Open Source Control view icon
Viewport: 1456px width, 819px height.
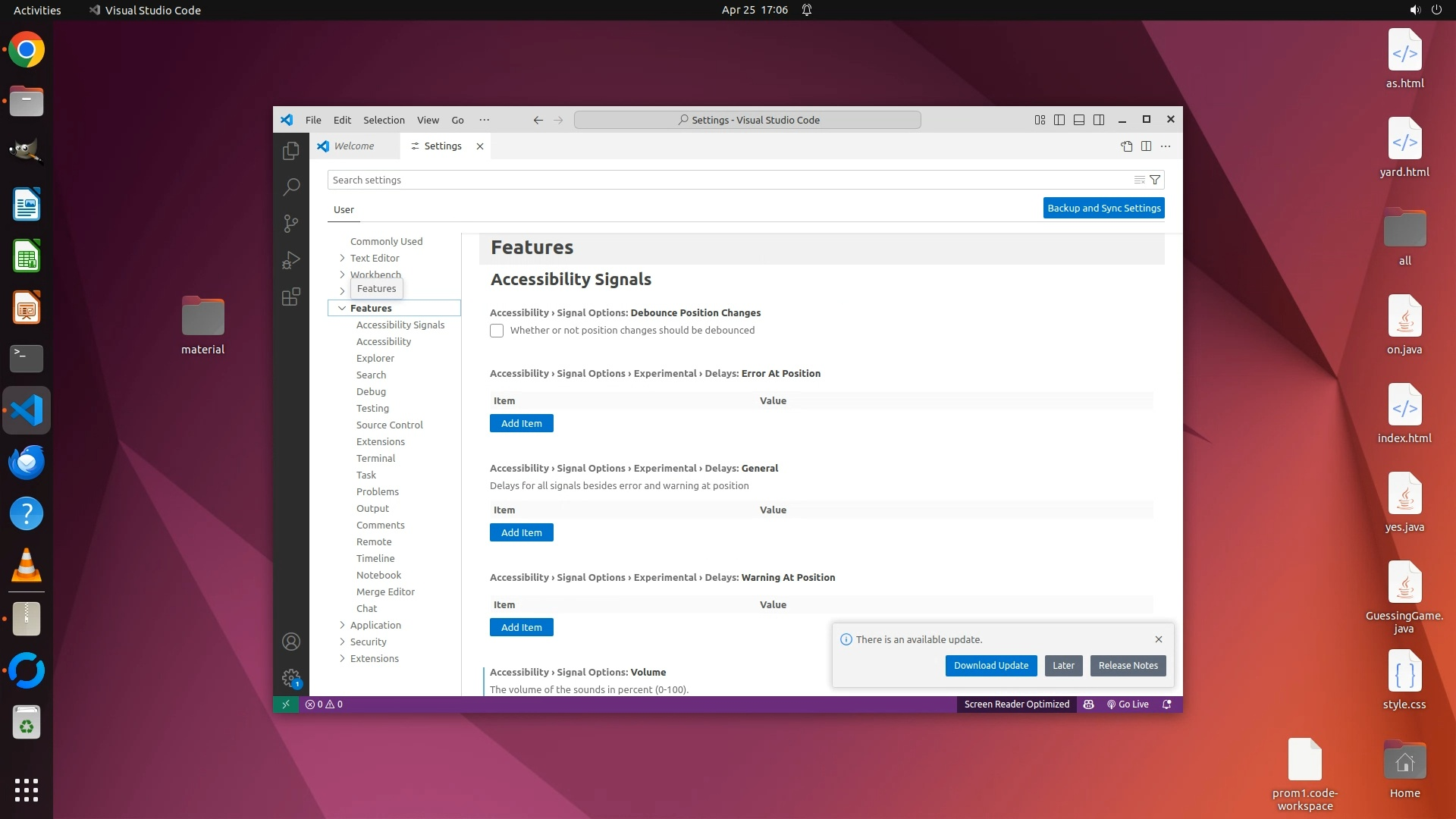291,223
